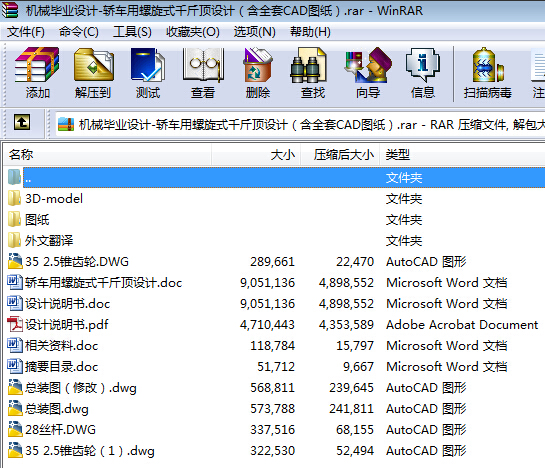
Task: Open the Wizard (向导) icon
Action: (x=368, y=65)
